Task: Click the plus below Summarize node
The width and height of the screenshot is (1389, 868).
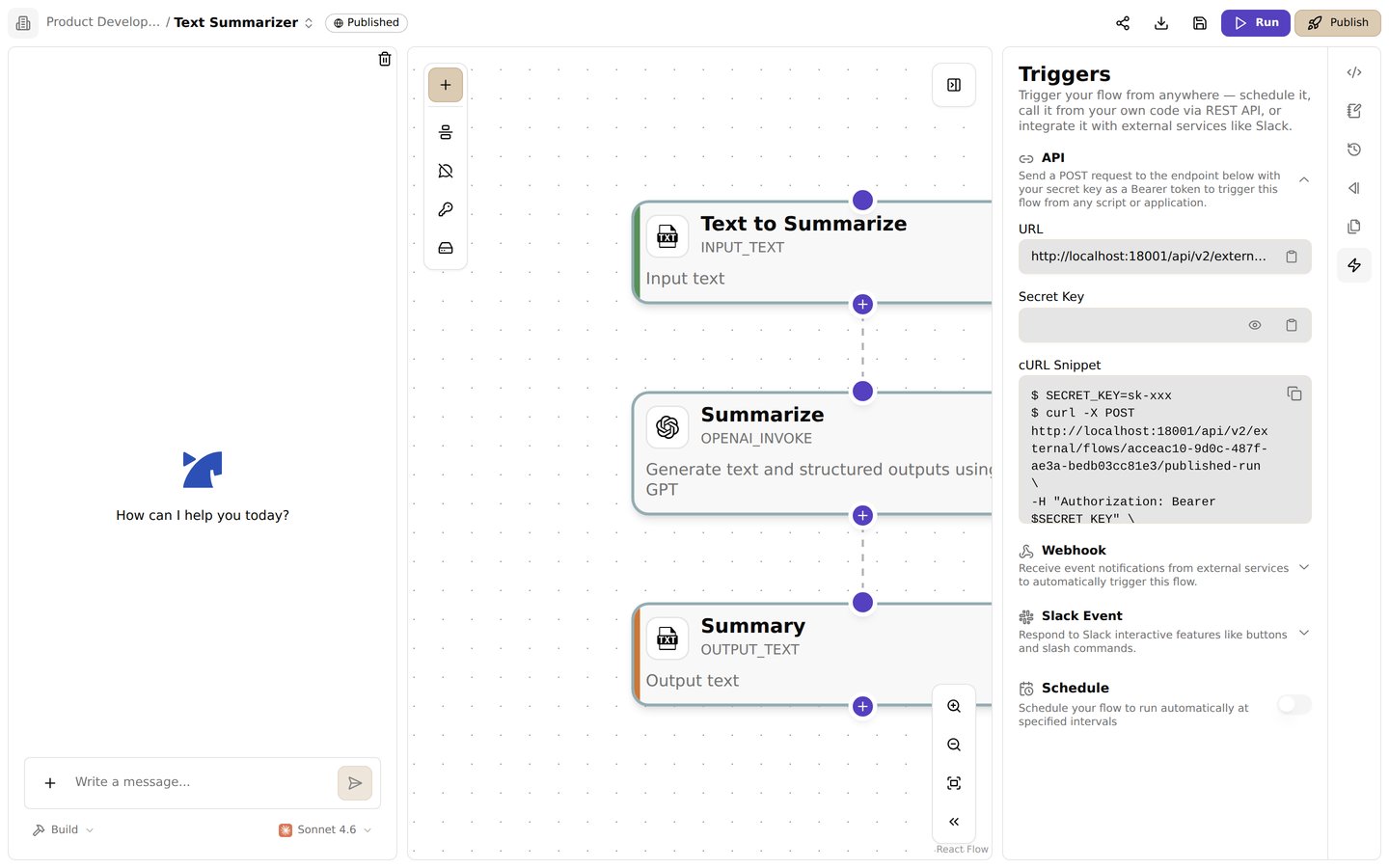Action: coord(863,515)
